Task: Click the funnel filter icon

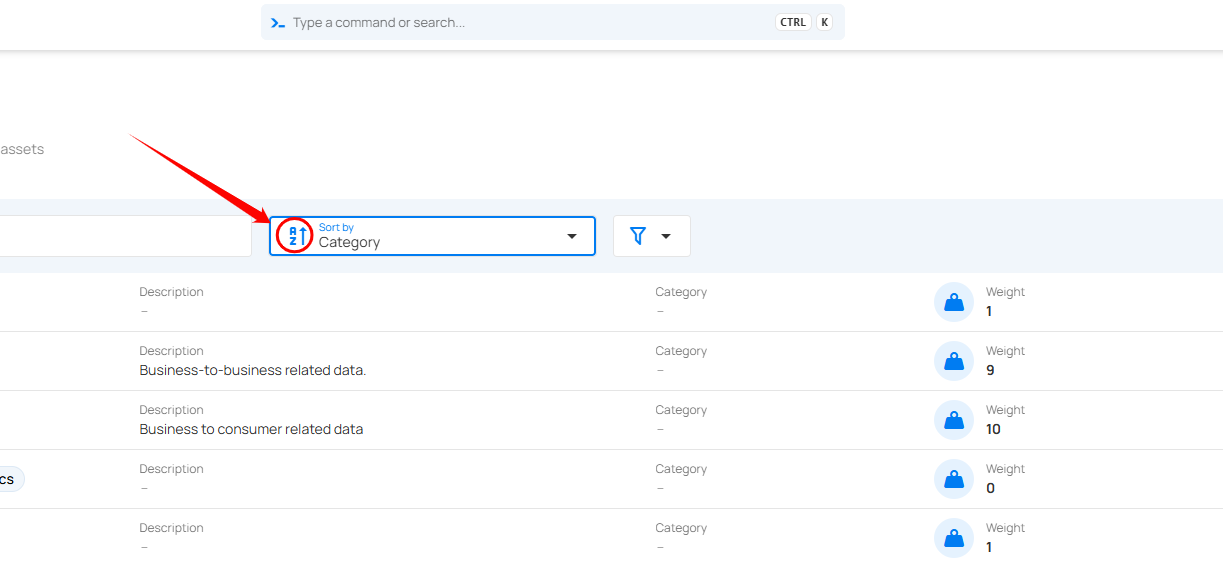Action: pyautogui.click(x=637, y=236)
